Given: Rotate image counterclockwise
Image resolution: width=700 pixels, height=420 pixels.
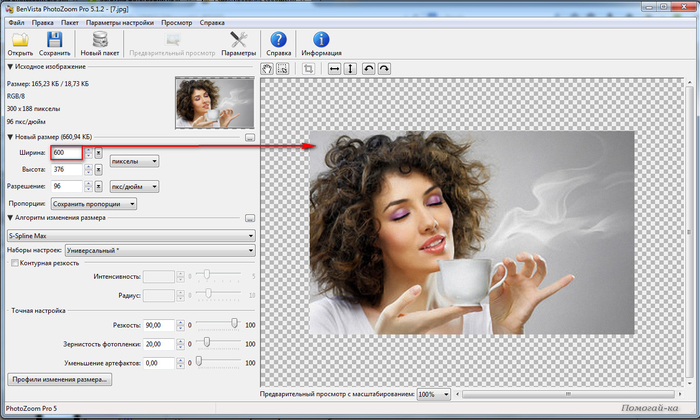Looking at the screenshot, I should coord(368,69).
